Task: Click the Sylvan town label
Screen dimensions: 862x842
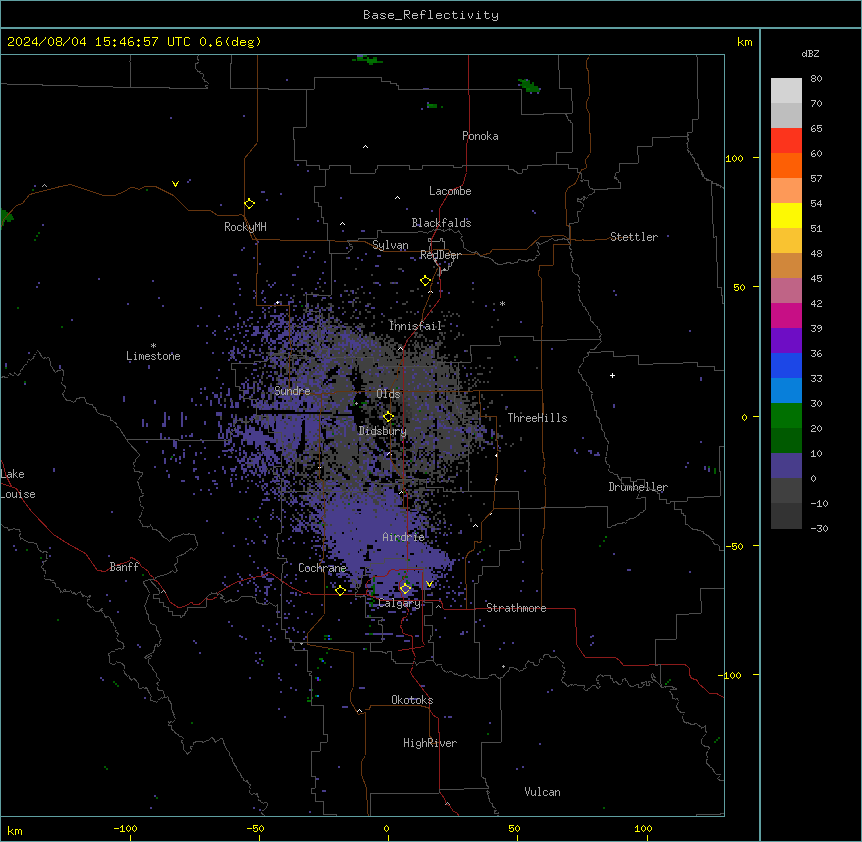Action: tap(390, 245)
